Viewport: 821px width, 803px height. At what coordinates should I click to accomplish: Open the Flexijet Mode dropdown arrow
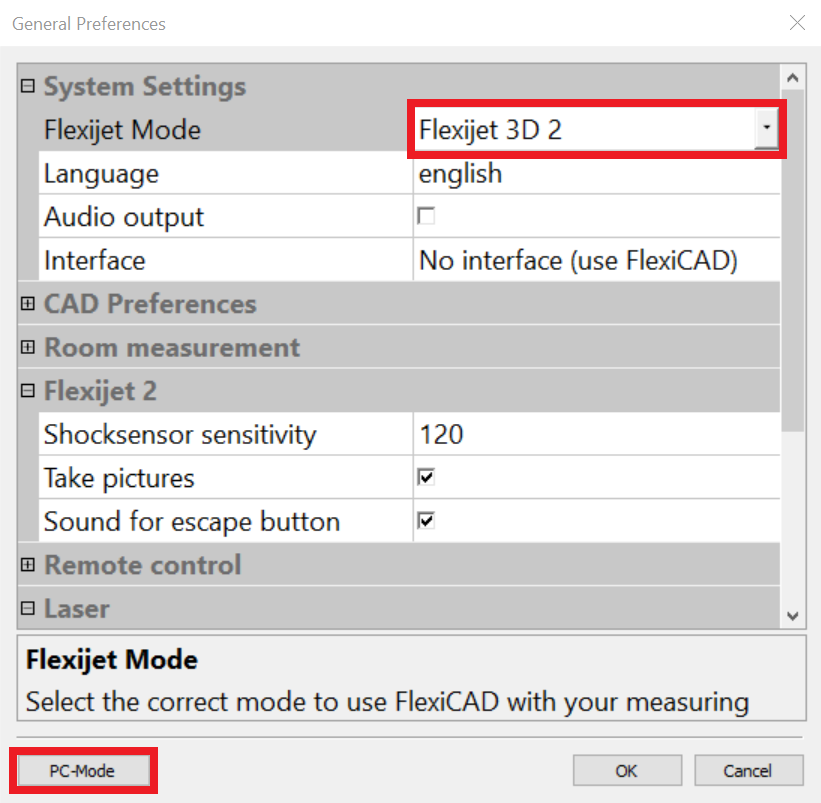pyautogui.click(x=766, y=130)
